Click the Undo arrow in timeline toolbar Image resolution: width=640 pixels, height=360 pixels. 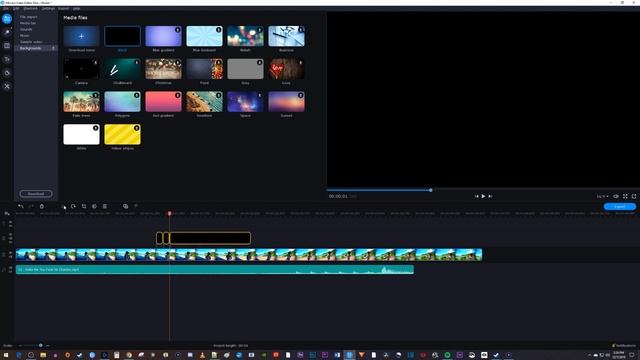click(x=20, y=206)
